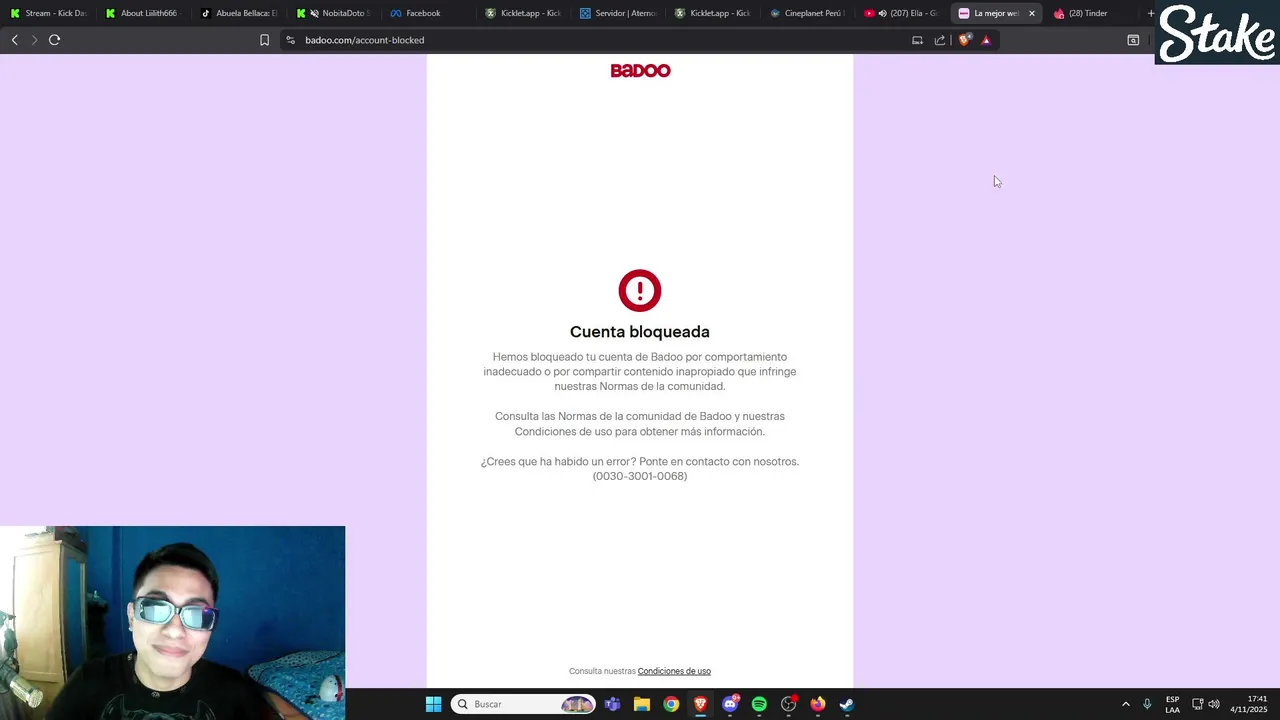Open Steam from the taskbar

847,704
